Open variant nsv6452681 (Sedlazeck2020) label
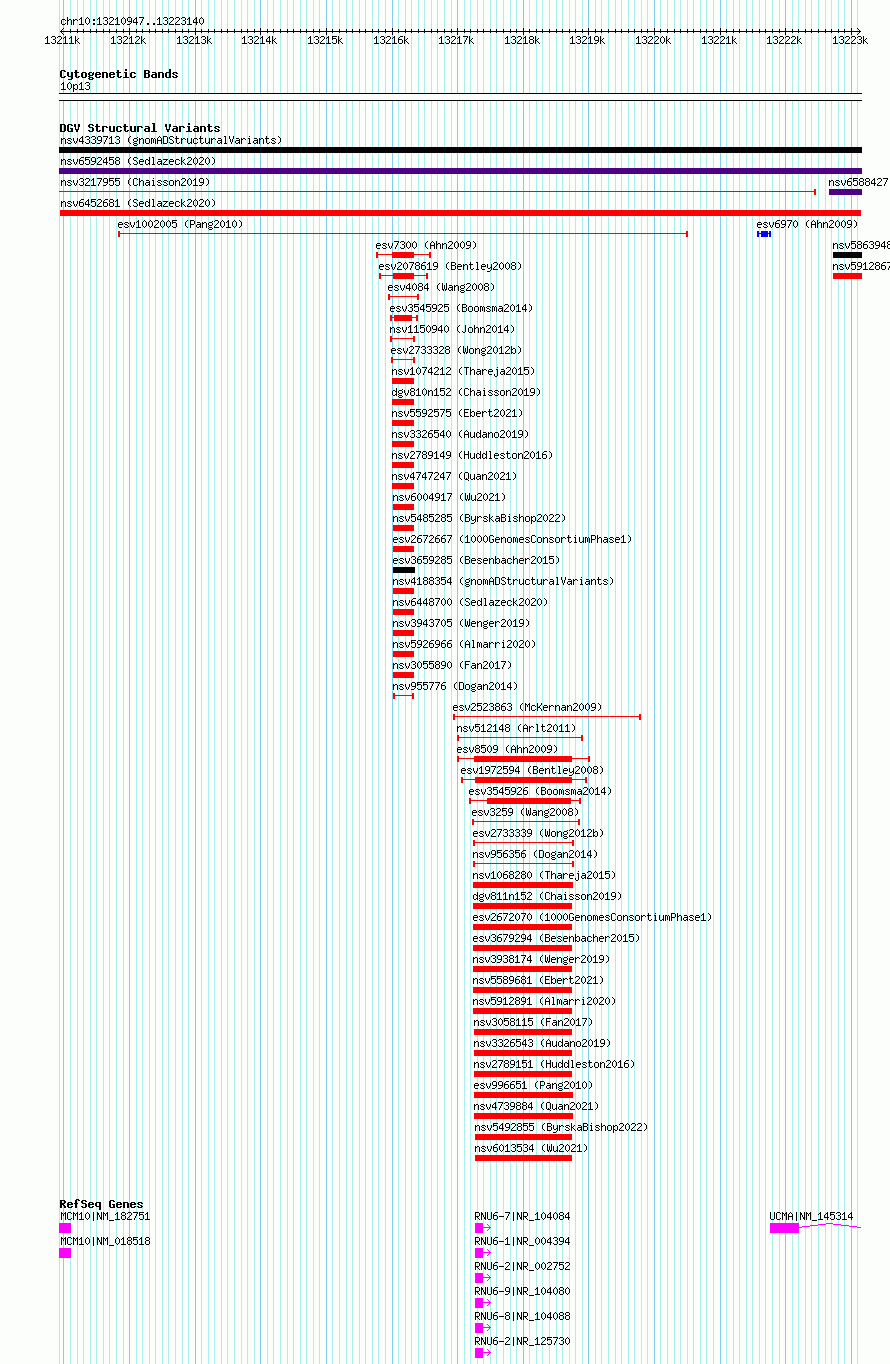 coord(138,203)
